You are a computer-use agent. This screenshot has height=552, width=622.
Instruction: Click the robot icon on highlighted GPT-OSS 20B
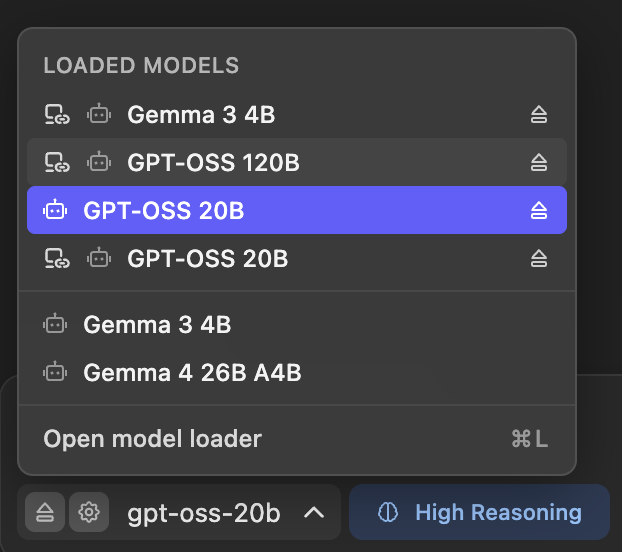(55, 210)
